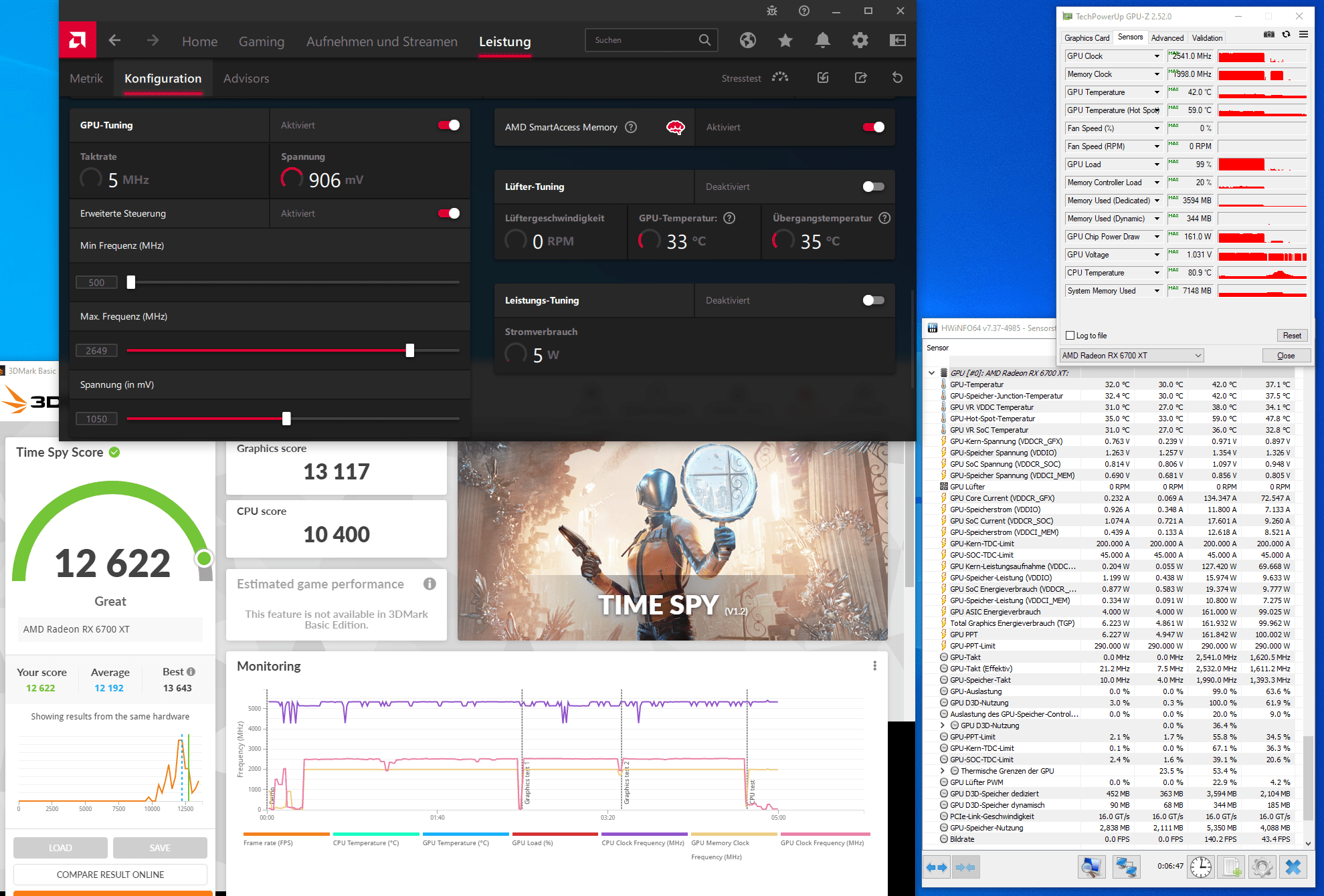Open the 3DMark Monitoring three-dot menu
This screenshot has height=896, width=1324.
tap(874, 666)
